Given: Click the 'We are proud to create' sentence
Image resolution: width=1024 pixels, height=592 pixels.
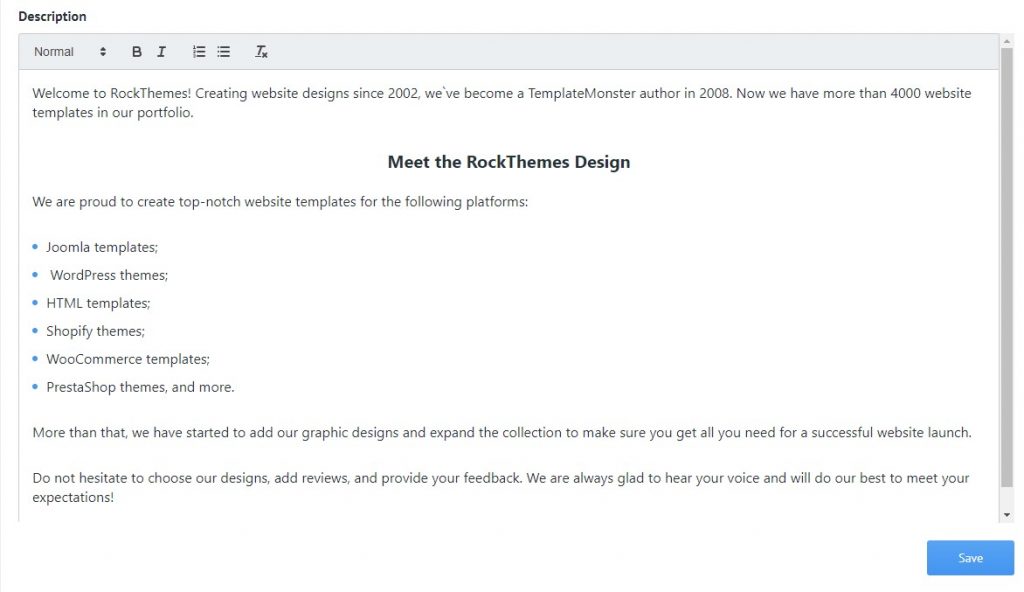Looking at the screenshot, I should pos(280,202).
